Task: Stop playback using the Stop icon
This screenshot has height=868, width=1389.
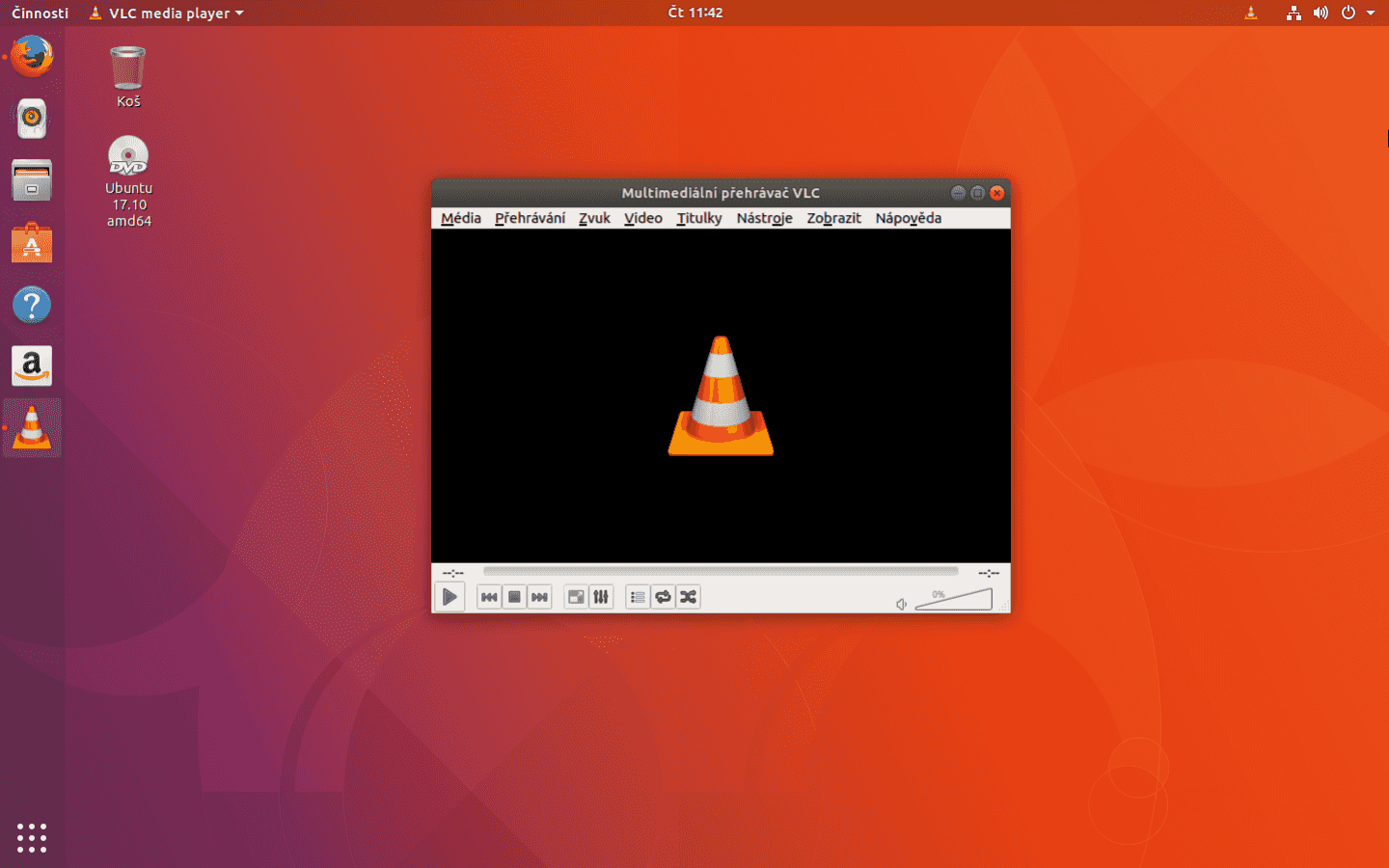Action: tap(514, 596)
